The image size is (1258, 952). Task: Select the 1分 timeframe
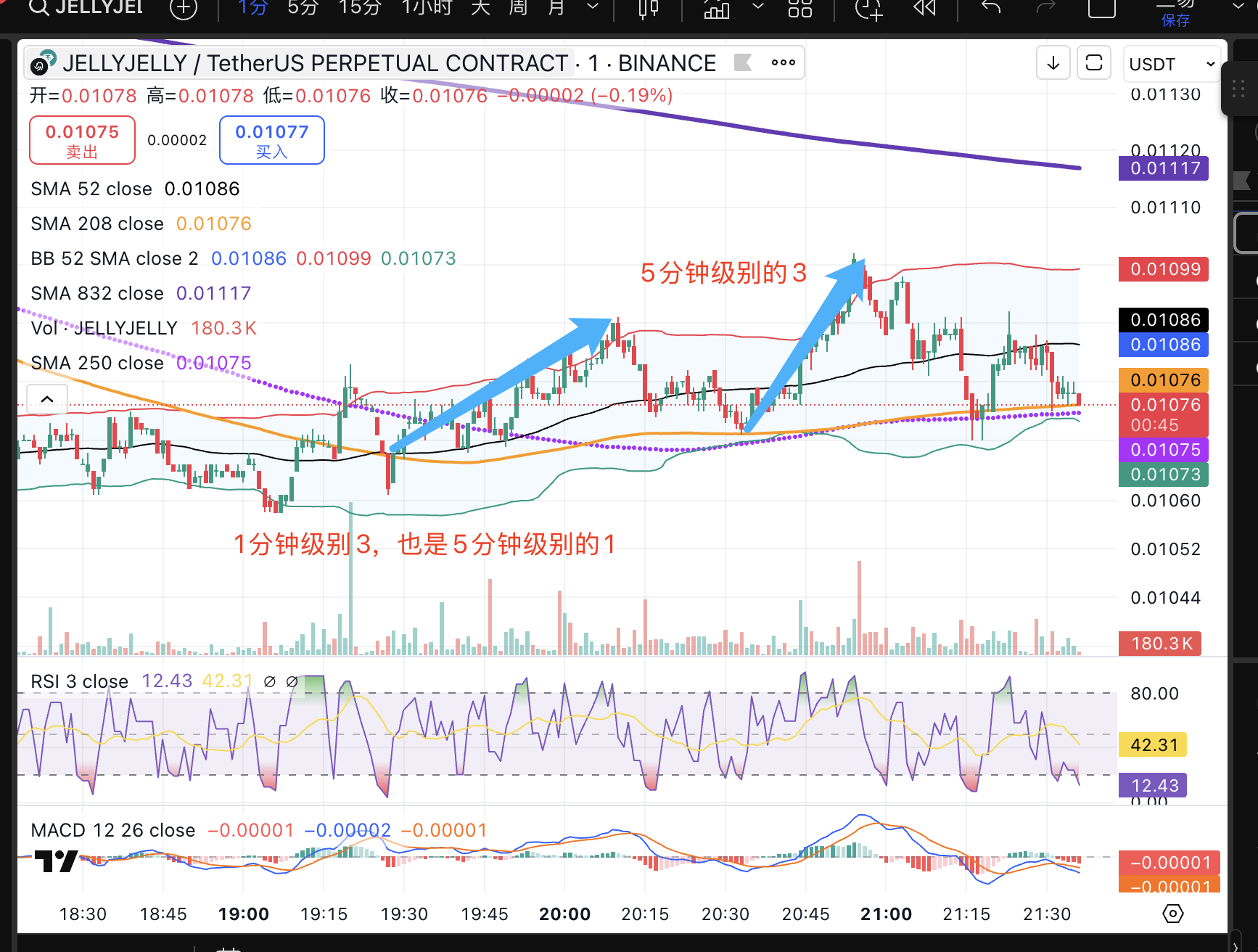(x=253, y=8)
